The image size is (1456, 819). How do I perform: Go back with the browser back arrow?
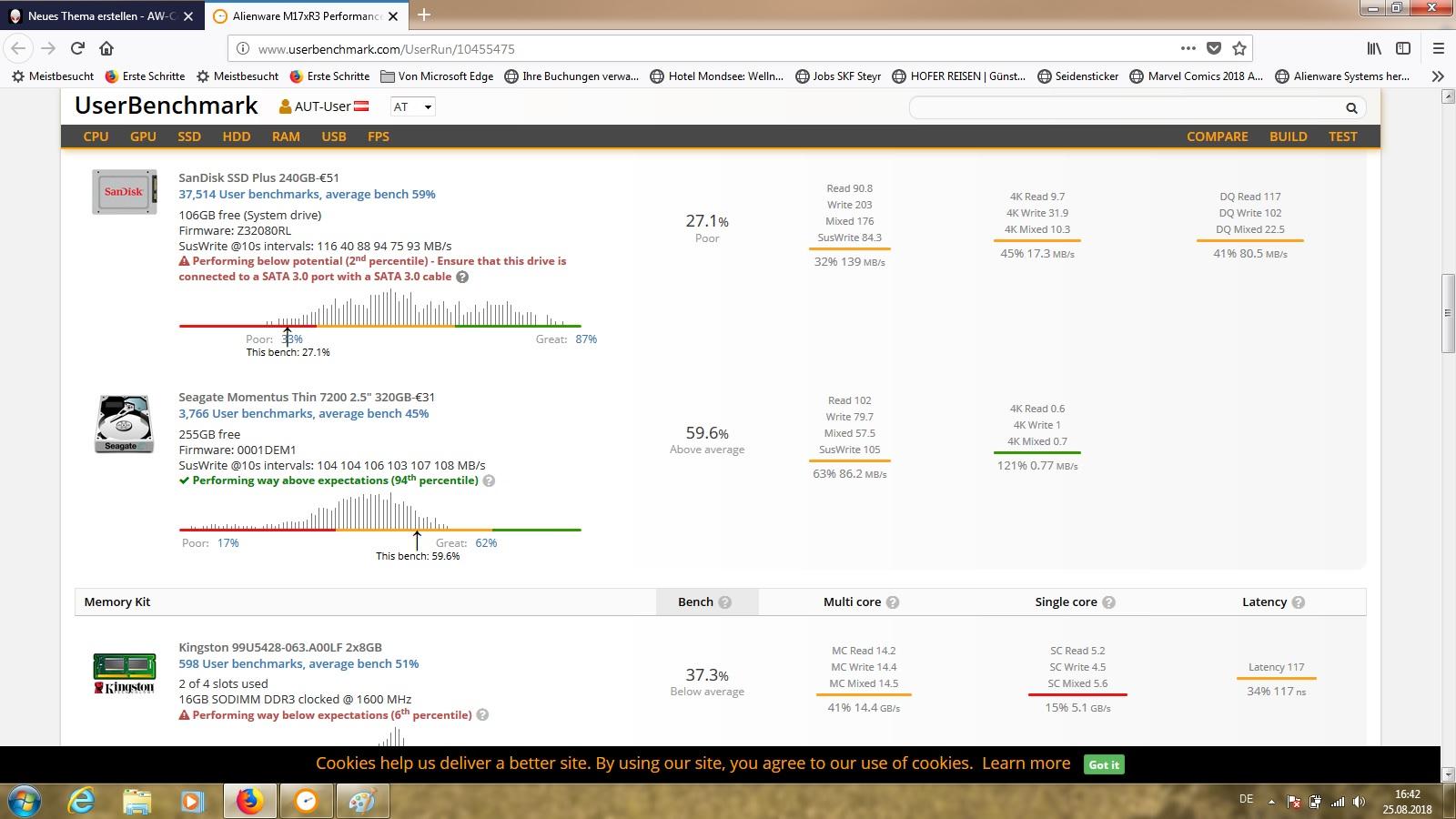click(18, 48)
